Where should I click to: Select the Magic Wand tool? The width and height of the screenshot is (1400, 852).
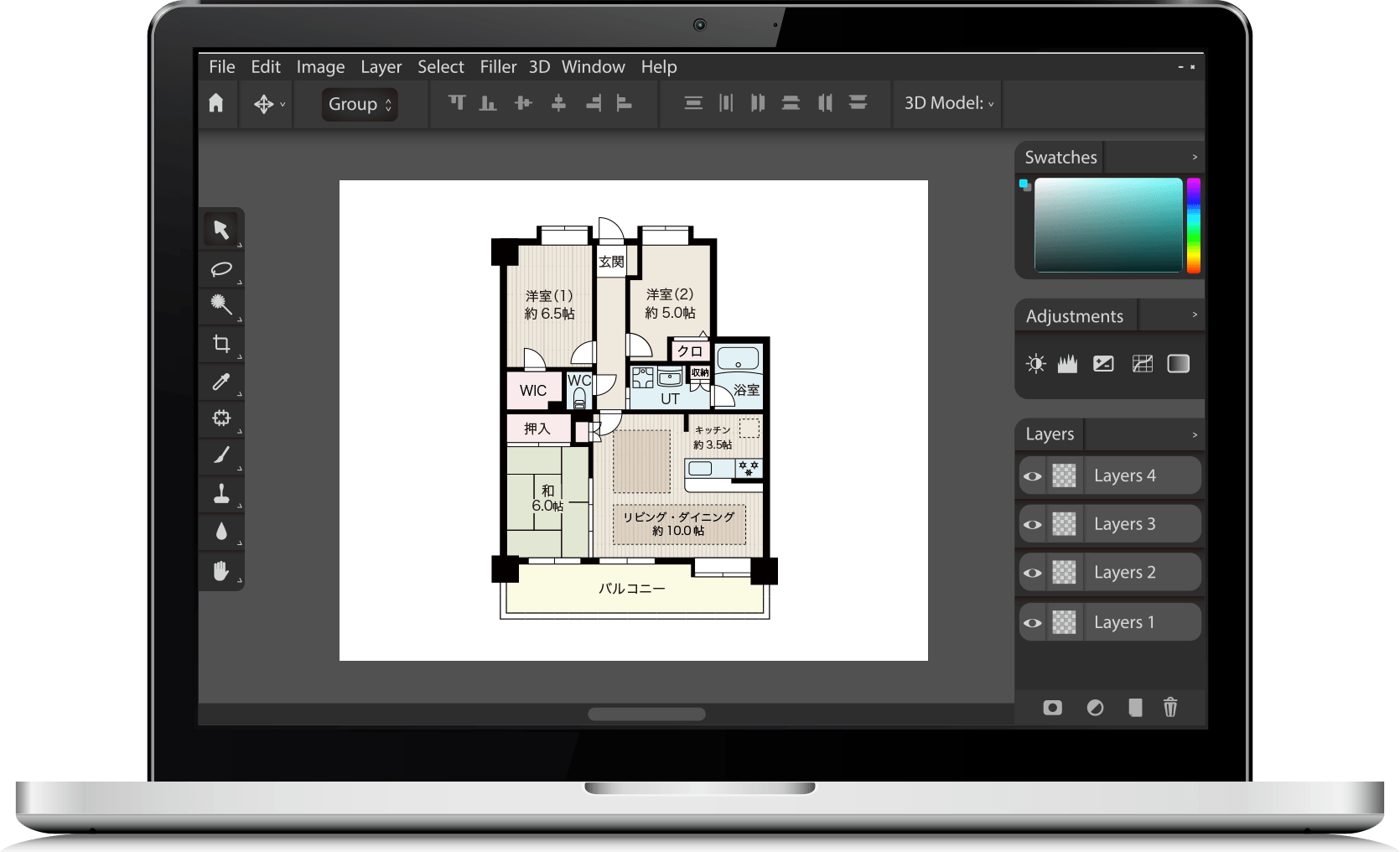(221, 304)
